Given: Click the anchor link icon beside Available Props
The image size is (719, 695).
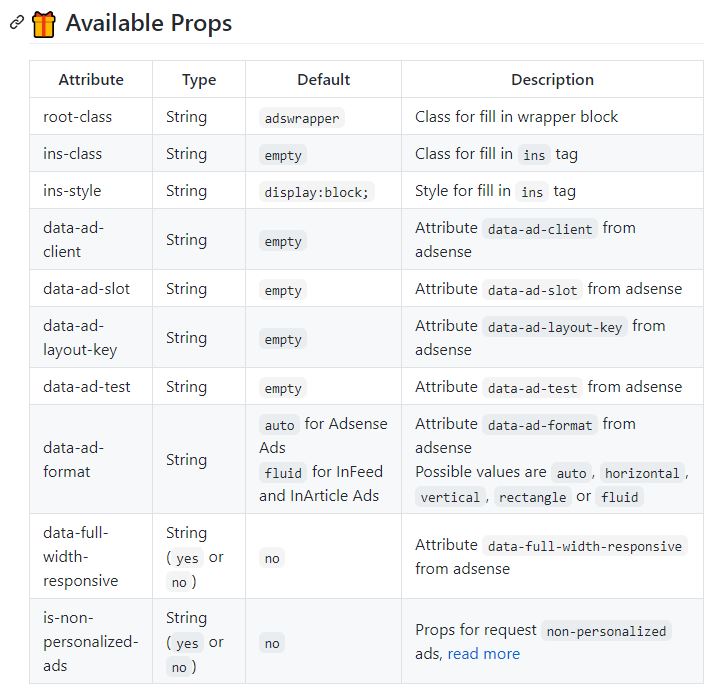Looking at the screenshot, I should point(17,22).
